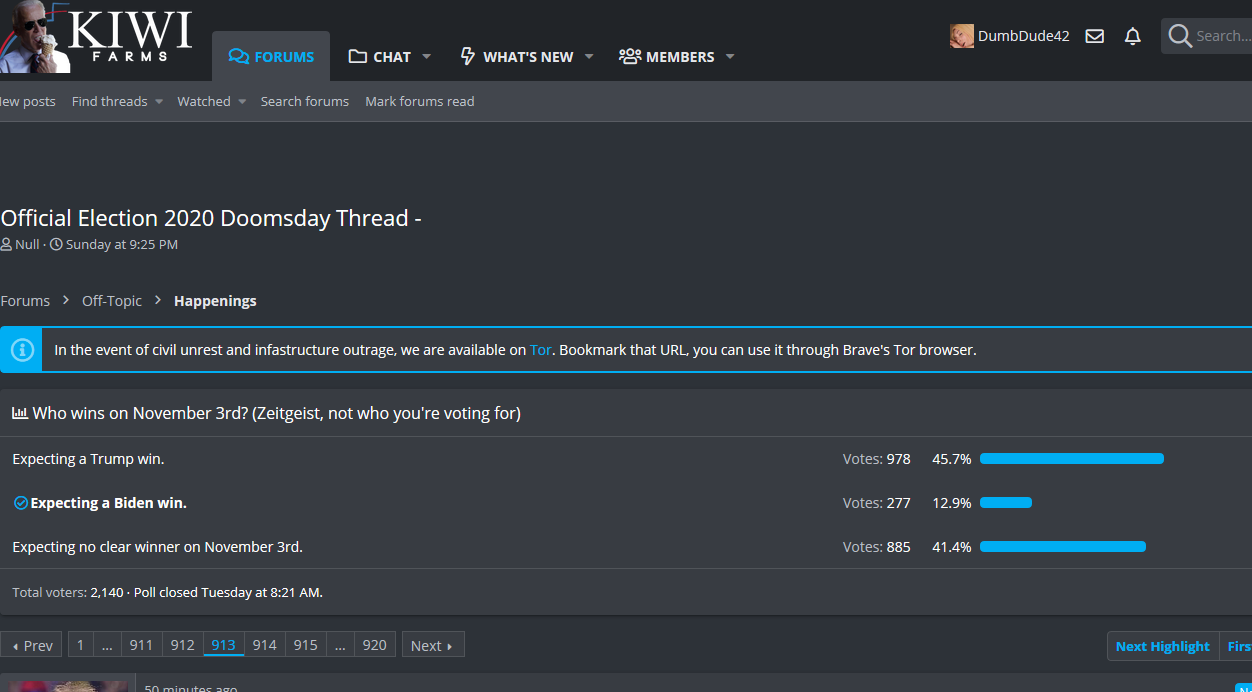
Task: Click Next Highlight button
Action: 1163,646
